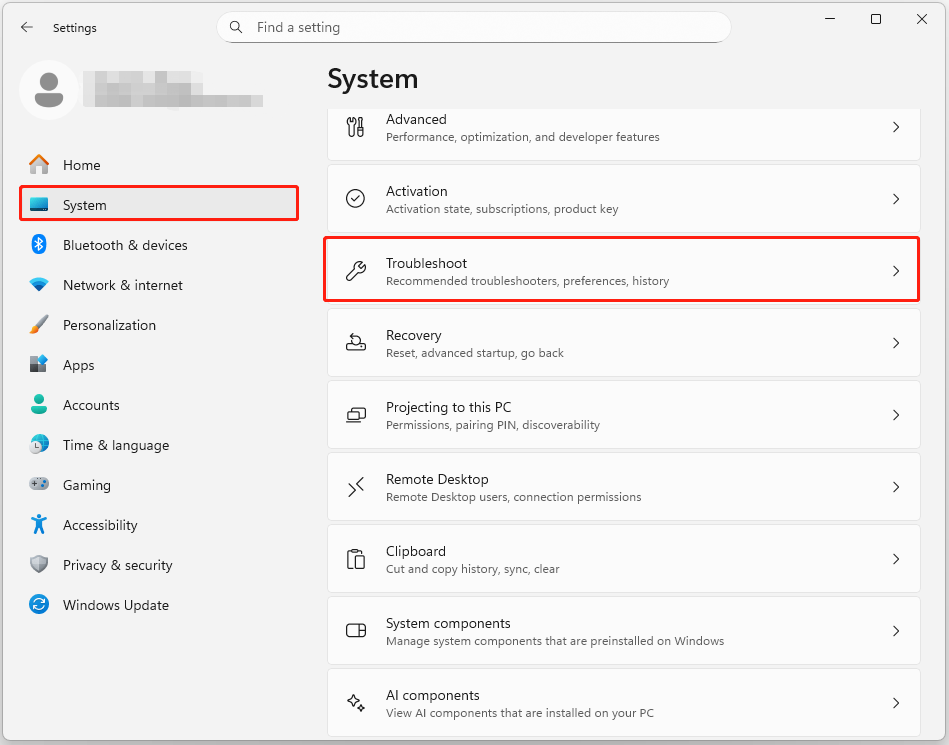The width and height of the screenshot is (949, 745).
Task: Click the Accessibility icon in the sidebar
Action: (x=38, y=525)
